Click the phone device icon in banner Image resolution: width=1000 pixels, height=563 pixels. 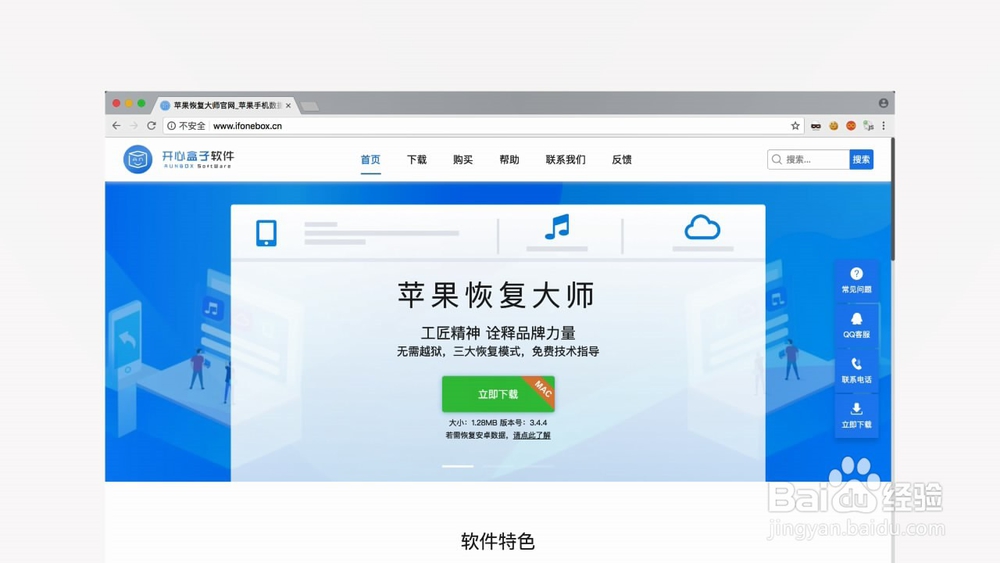(x=267, y=233)
